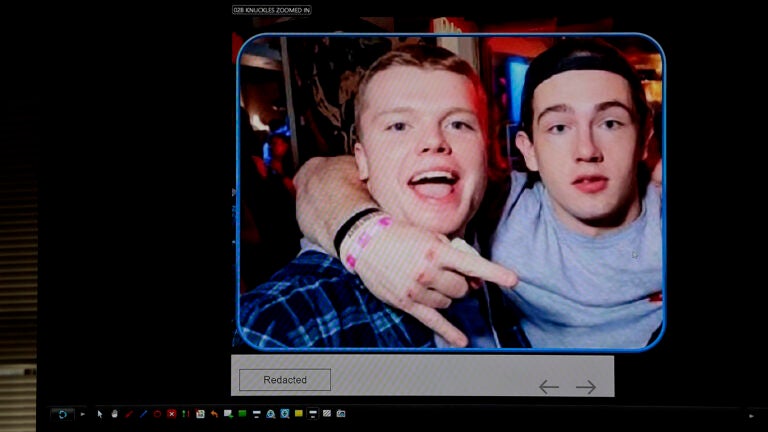
Task: Click the displayed photo exhibit
Action: point(450,192)
